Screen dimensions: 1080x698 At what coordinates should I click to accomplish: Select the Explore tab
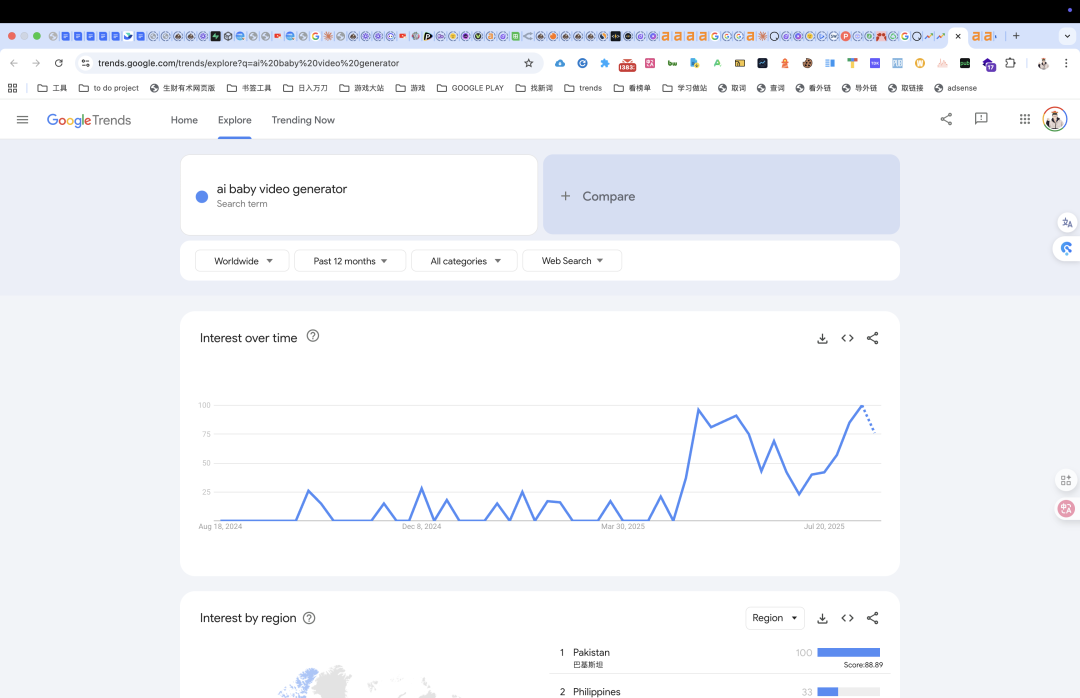point(234,120)
